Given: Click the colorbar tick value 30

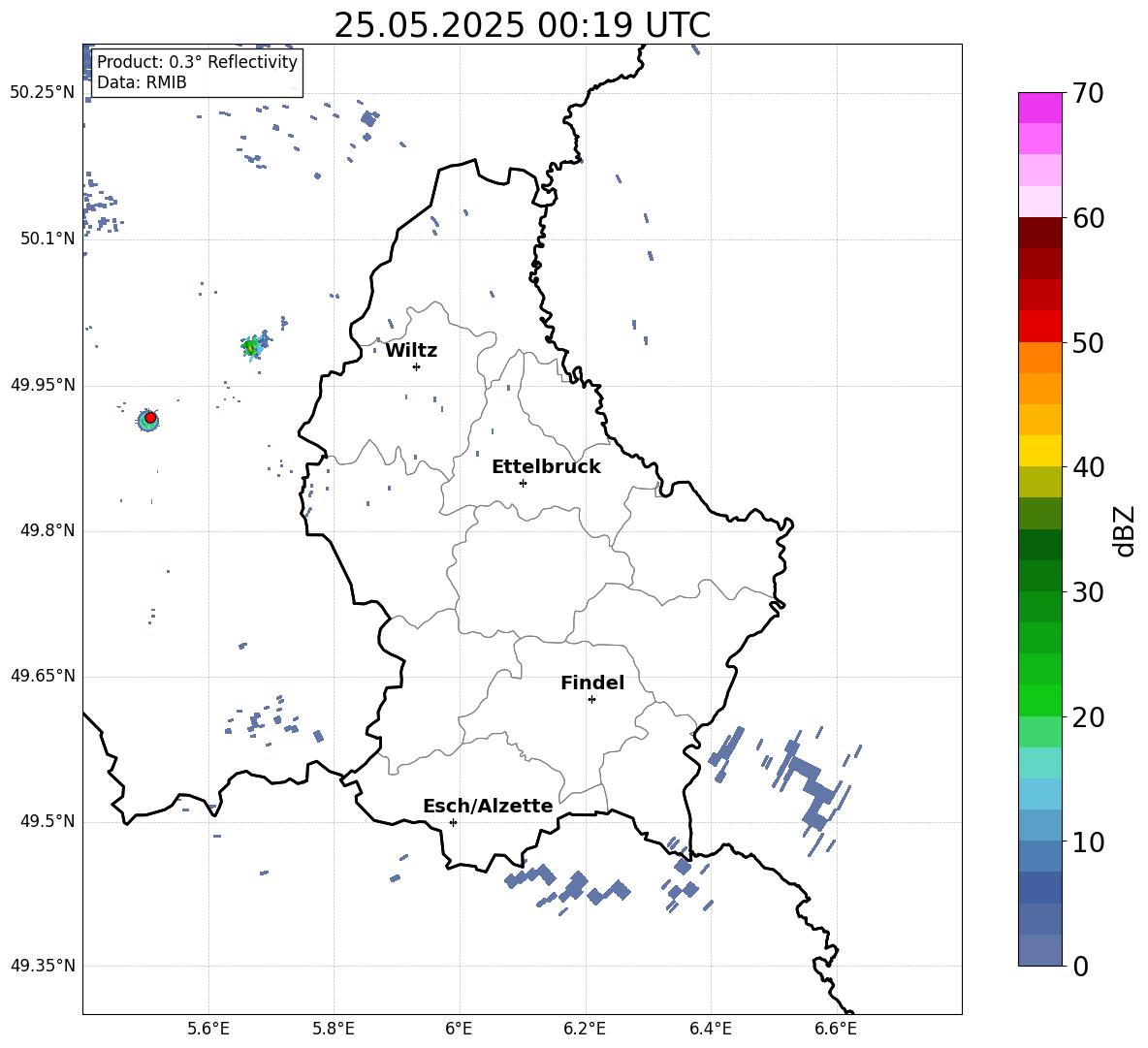Looking at the screenshot, I should pos(1088,592).
